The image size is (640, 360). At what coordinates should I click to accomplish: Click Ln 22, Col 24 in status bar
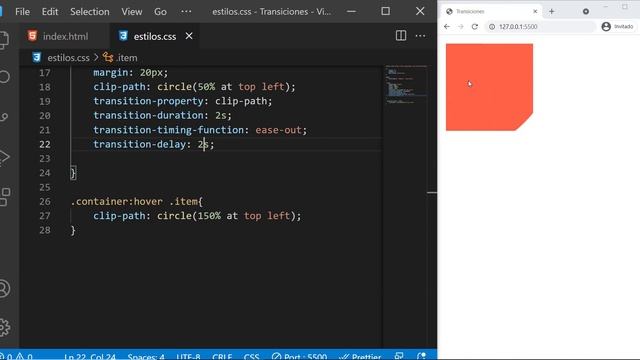click(x=90, y=356)
